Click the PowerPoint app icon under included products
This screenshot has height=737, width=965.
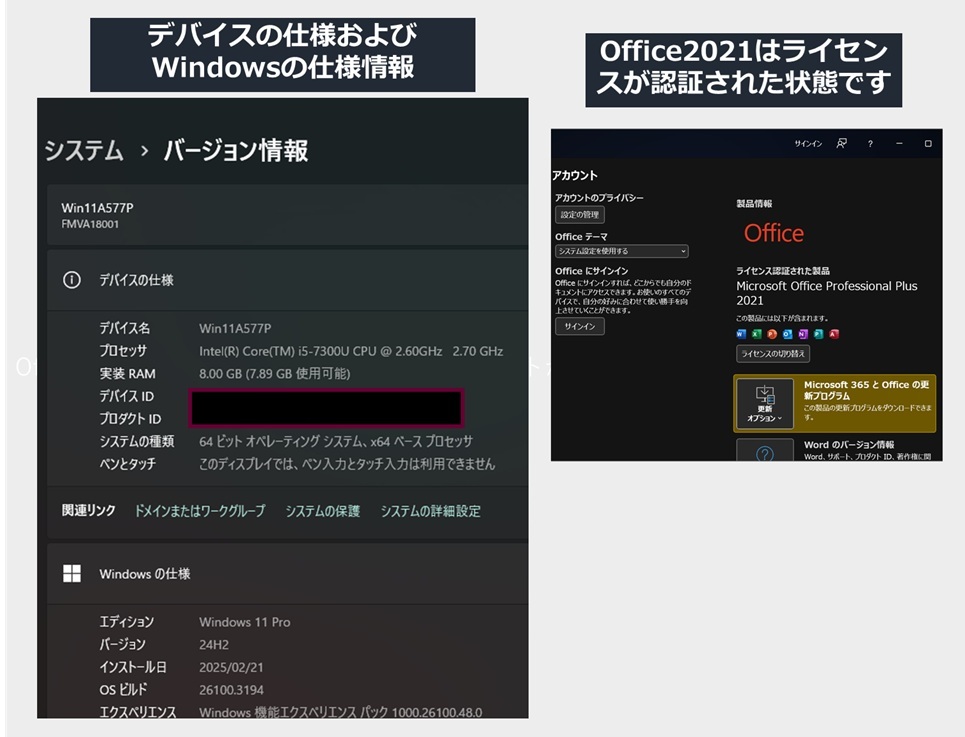(772, 334)
